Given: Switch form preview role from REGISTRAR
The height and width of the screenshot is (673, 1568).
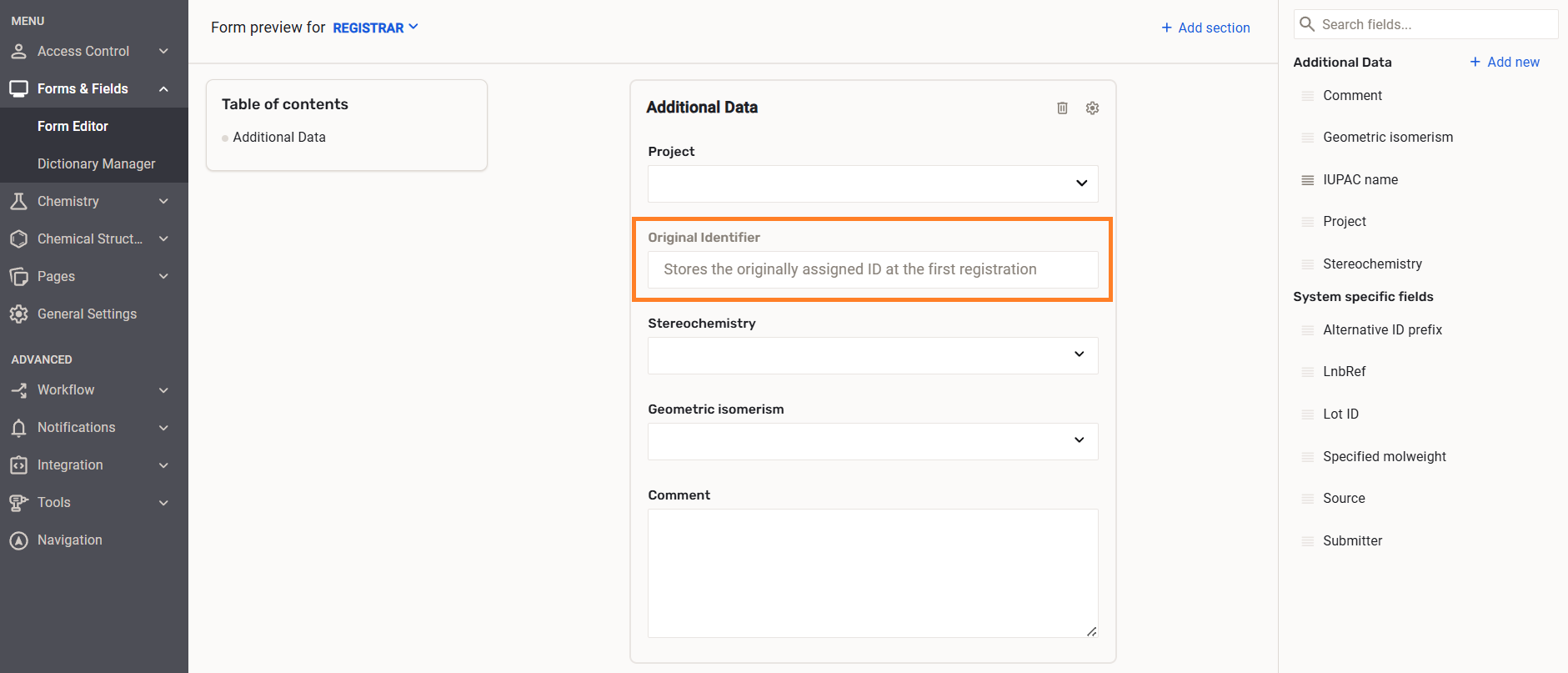Looking at the screenshot, I should (375, 28).
